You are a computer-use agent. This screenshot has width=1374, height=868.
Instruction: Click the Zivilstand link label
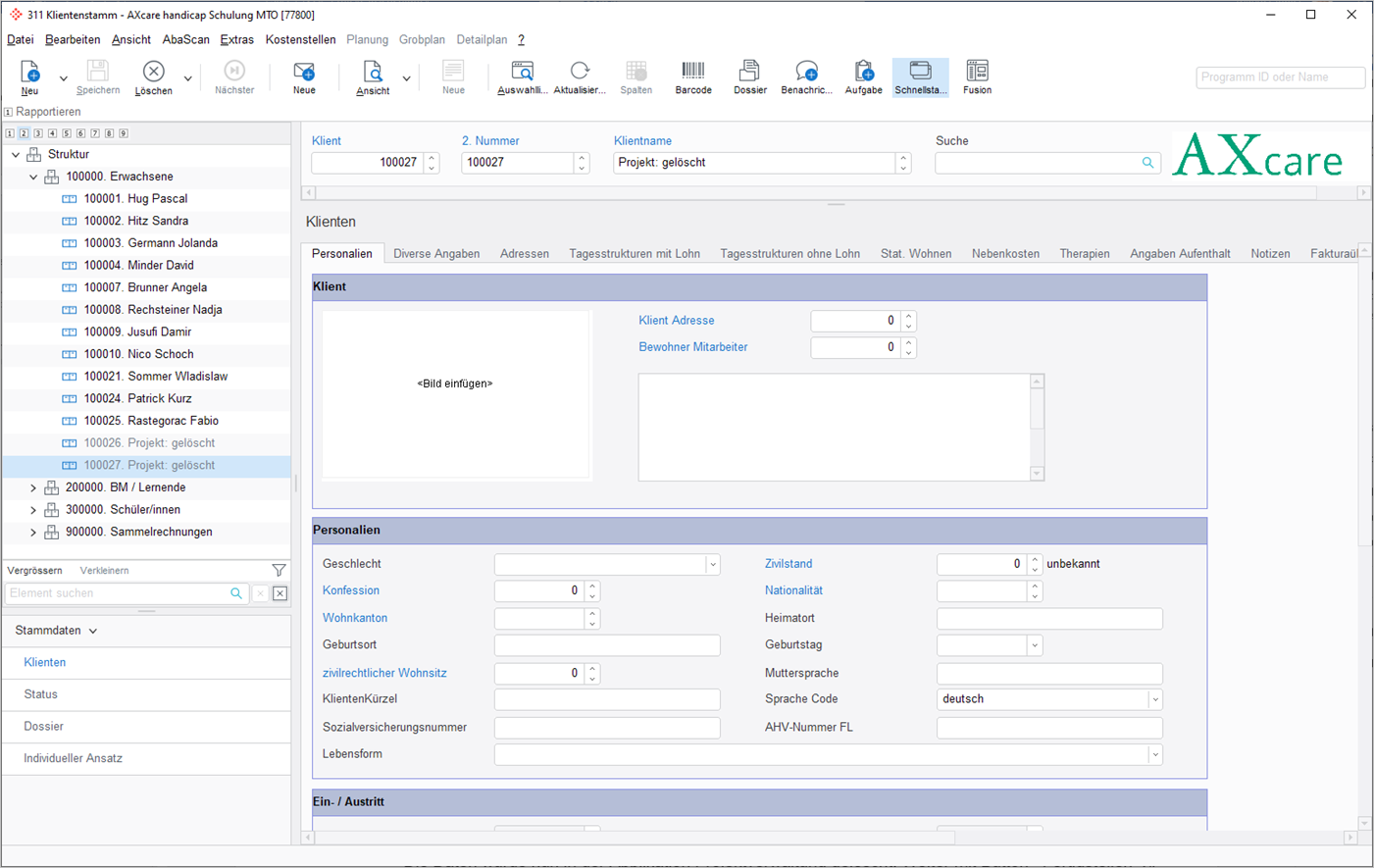point(789,564)
